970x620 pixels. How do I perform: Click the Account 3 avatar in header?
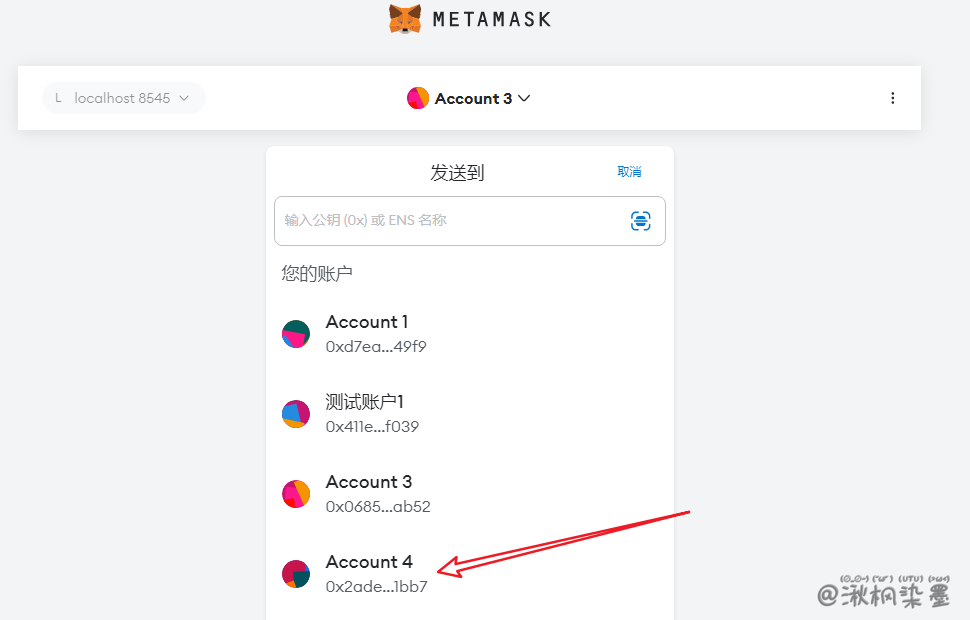[x=418, y=98]
